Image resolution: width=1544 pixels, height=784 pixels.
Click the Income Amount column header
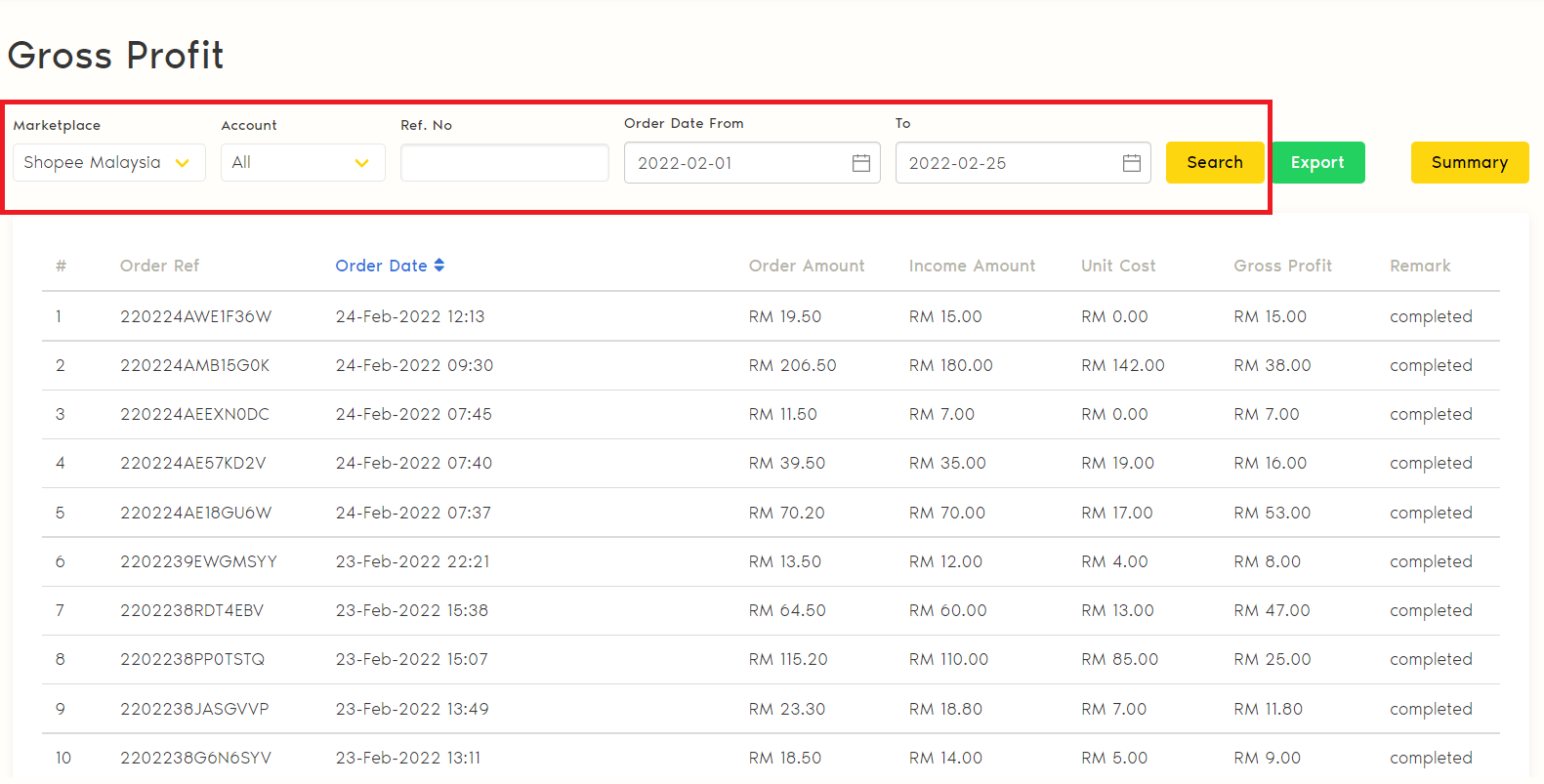[972, 266]
